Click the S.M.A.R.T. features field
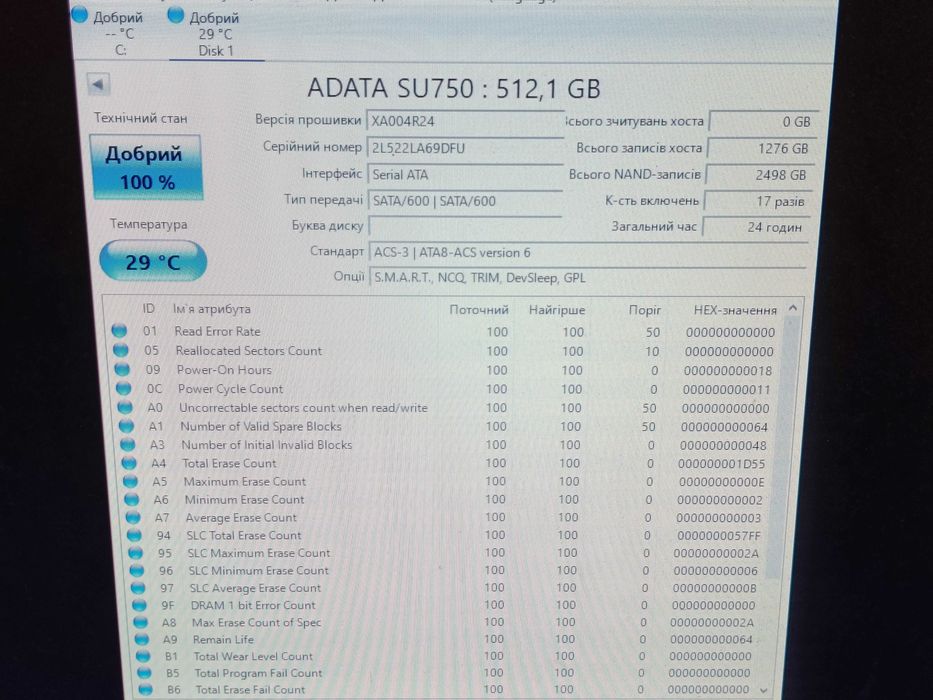Screen dimensions: 933x700 588,277
